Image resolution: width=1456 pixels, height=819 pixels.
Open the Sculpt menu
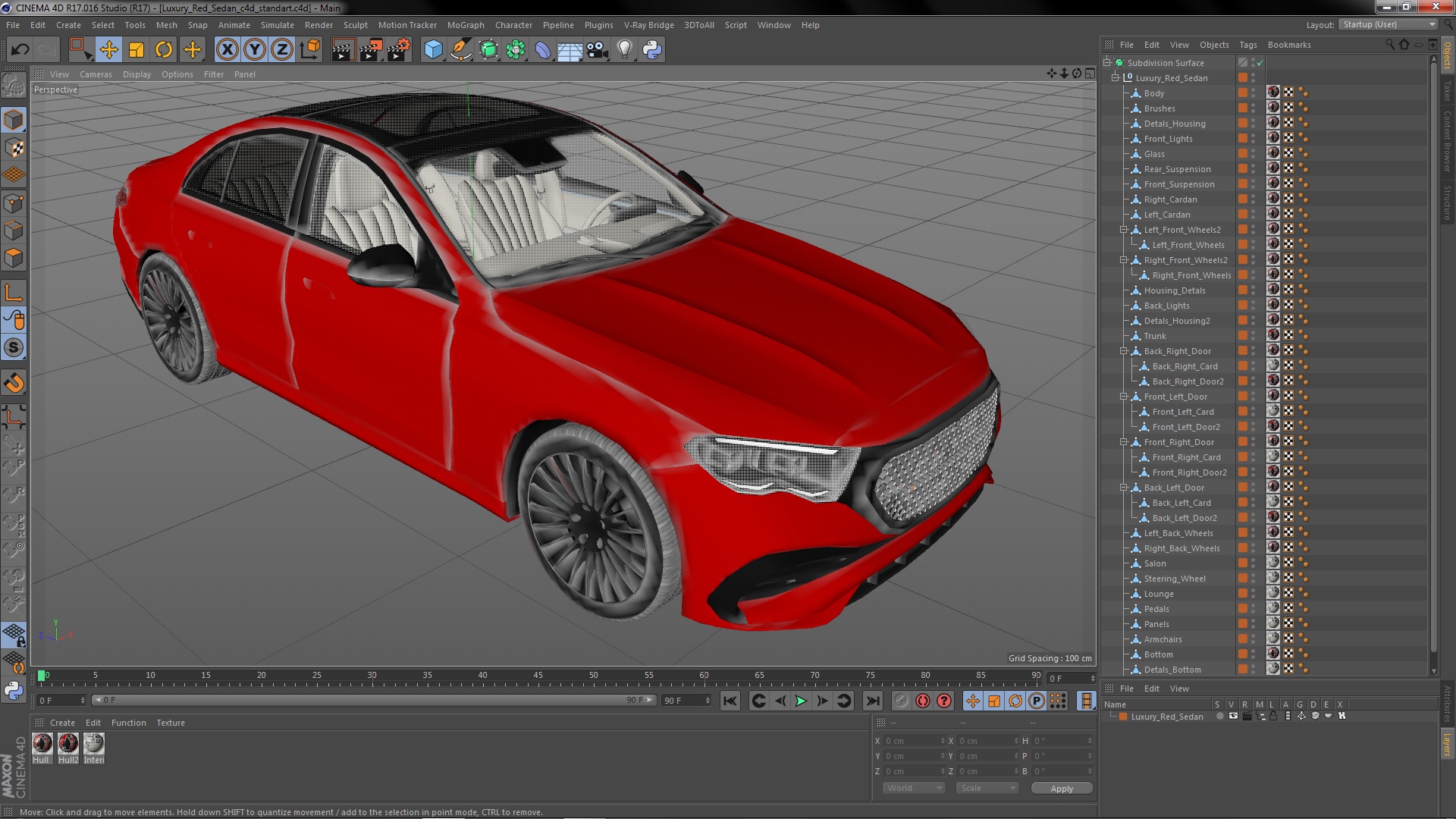pyautogui.click(x=355, y=25)
